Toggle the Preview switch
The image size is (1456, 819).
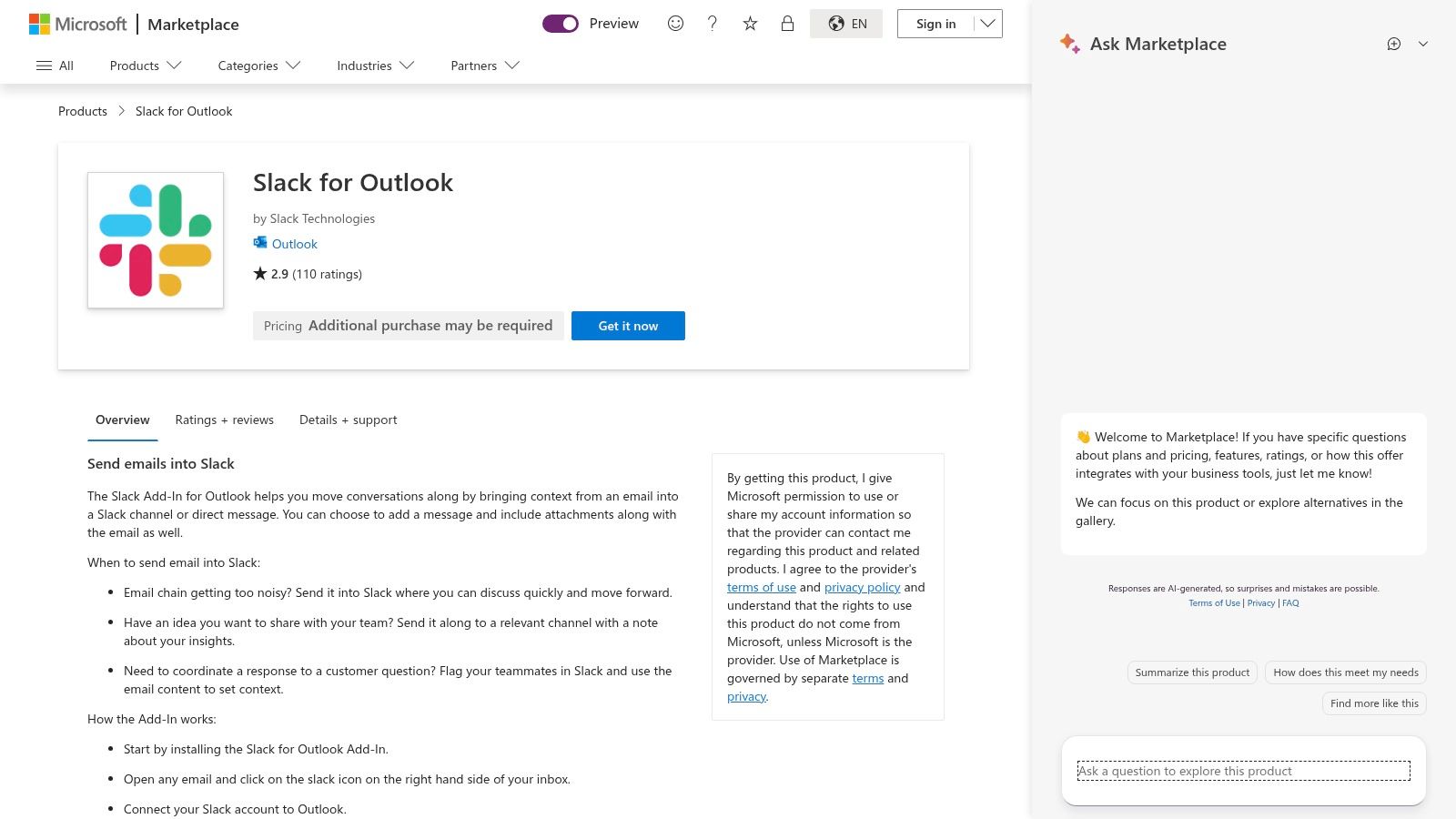point(561,24)
